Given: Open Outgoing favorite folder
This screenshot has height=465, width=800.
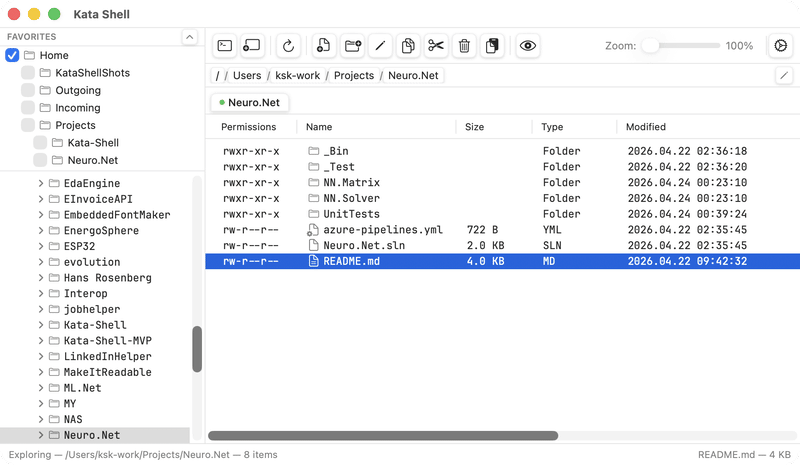Looking at the screenshot, I should pyautogui.click(x=78, y=90).
